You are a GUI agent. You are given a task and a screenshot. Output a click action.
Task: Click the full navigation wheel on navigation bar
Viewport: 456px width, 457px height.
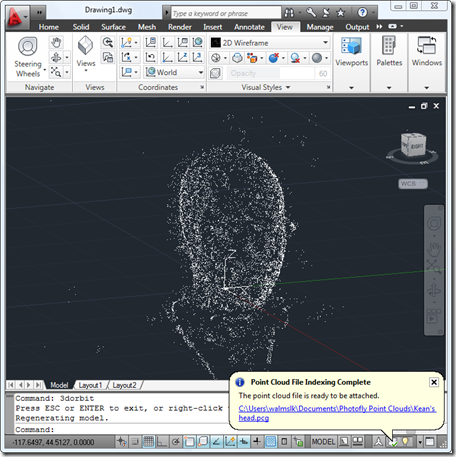click(x=434, y=223)
